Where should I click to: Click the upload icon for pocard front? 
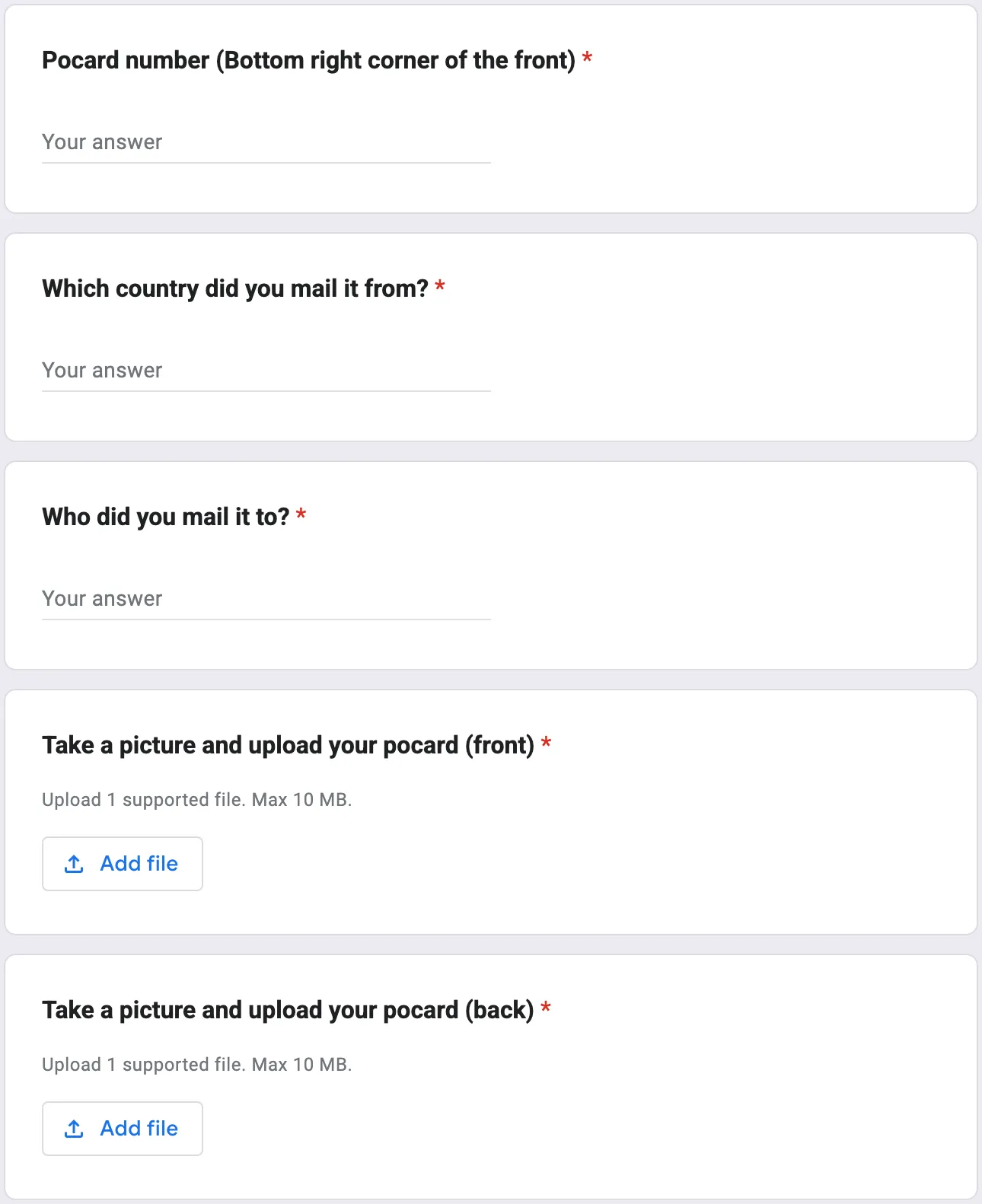74,864
